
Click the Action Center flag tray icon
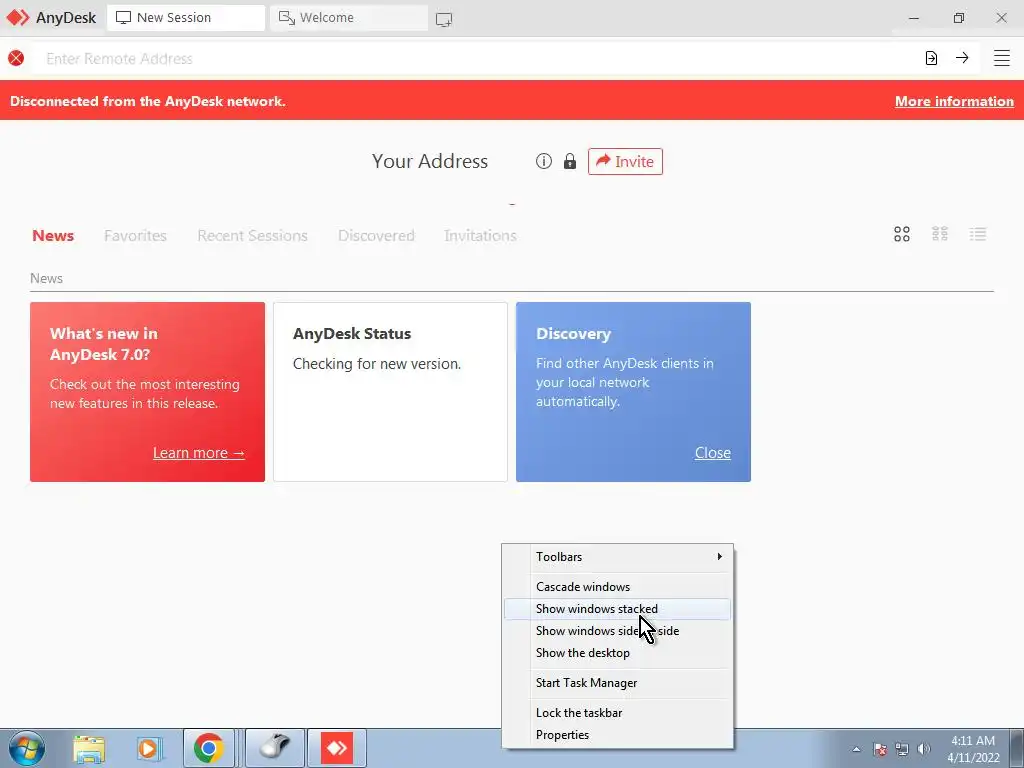point(880,749)
